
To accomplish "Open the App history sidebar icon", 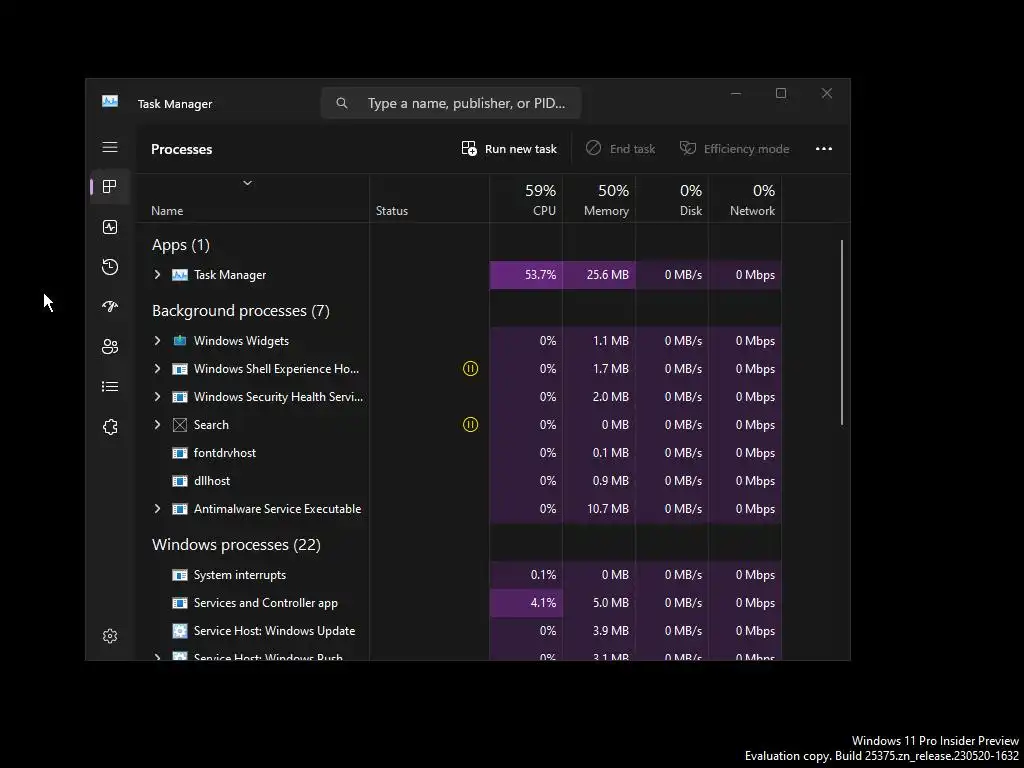I will (x=110, y=266).
